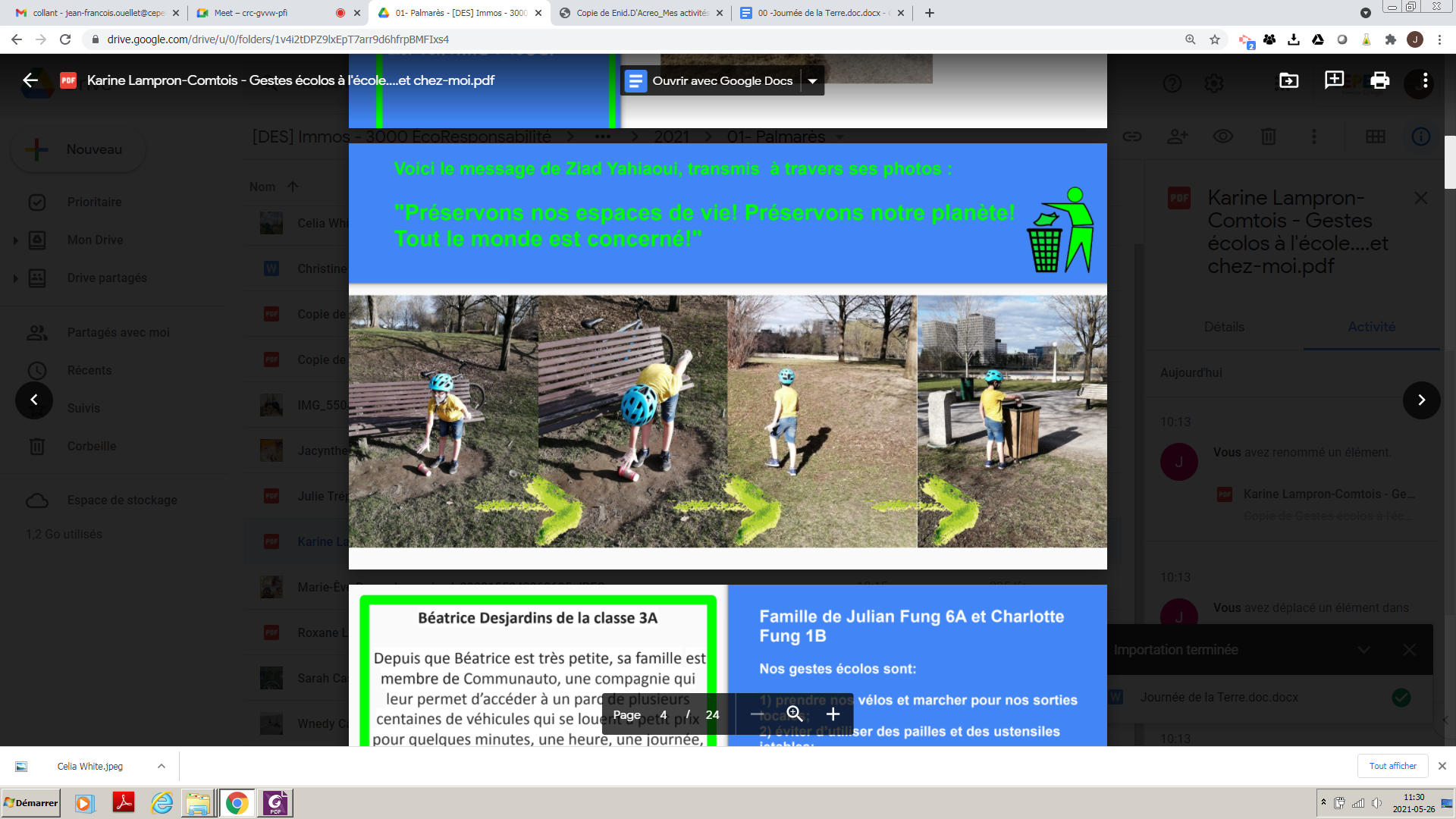Open Internet Explorer from the taskbar
This screenshot has height=819, width=1456.
(x=162, y=803)
